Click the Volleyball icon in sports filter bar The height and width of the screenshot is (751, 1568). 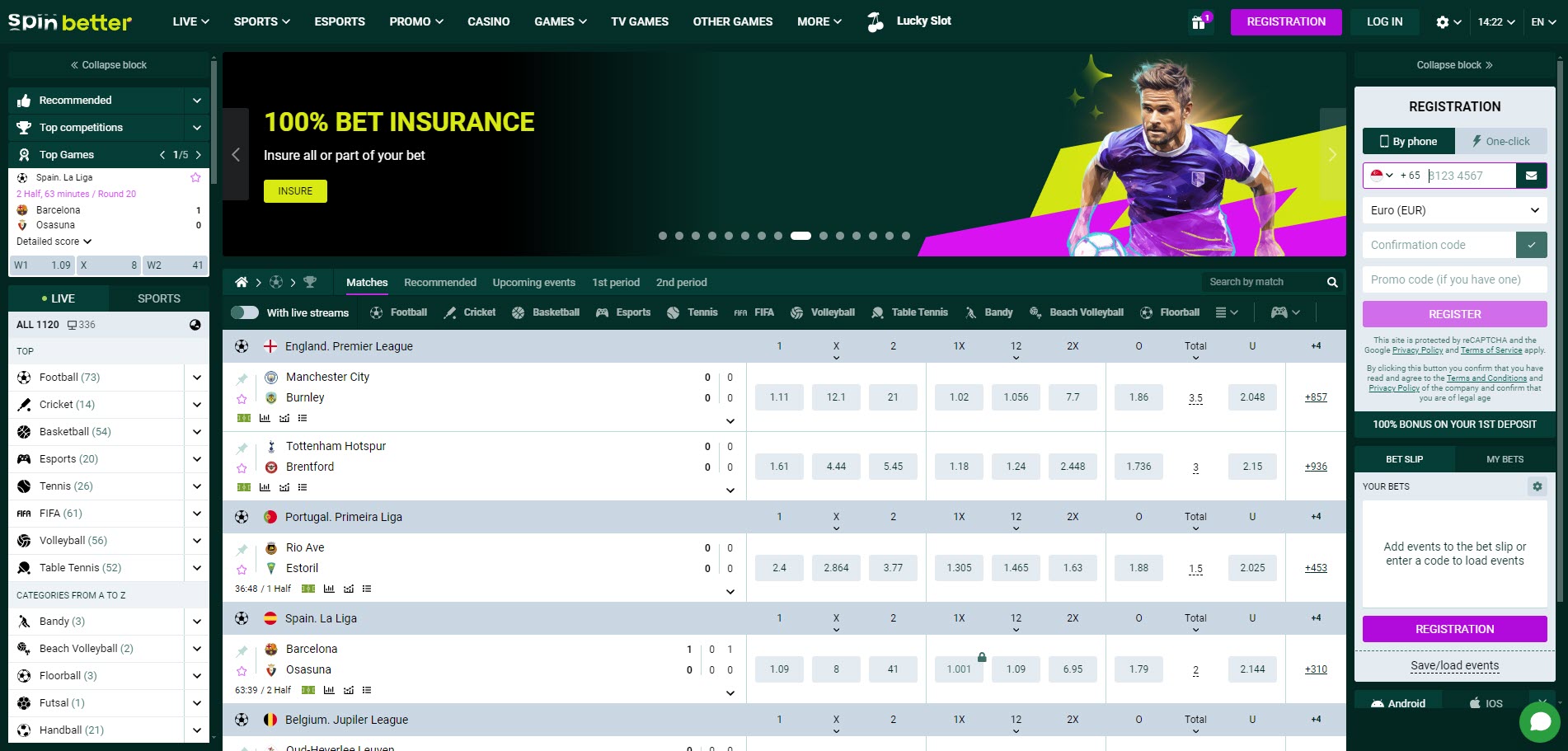796,312
